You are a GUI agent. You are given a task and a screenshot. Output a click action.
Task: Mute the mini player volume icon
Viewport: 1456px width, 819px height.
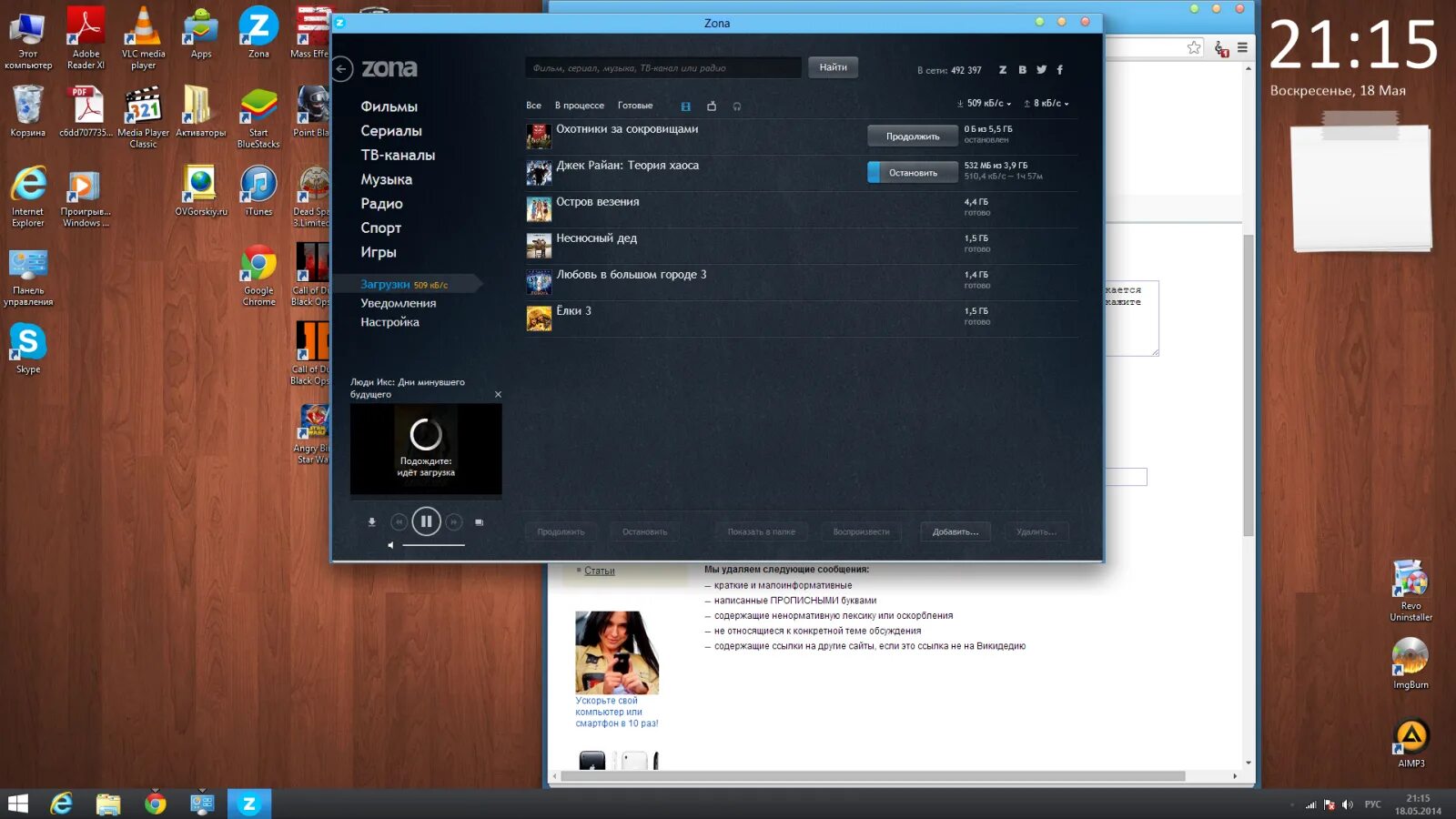pos(390,545)
